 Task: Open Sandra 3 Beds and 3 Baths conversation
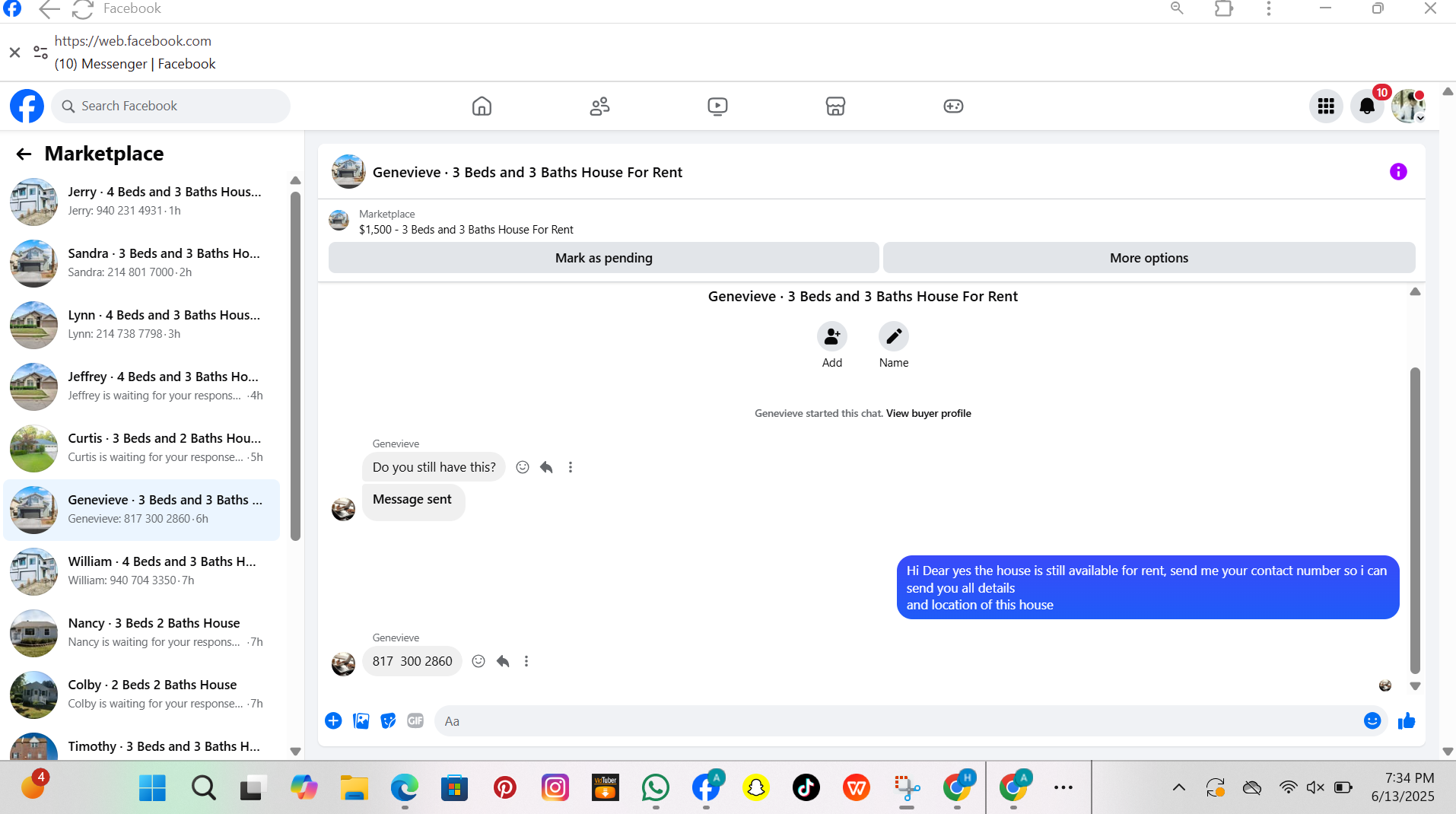(x=142, y=262)
